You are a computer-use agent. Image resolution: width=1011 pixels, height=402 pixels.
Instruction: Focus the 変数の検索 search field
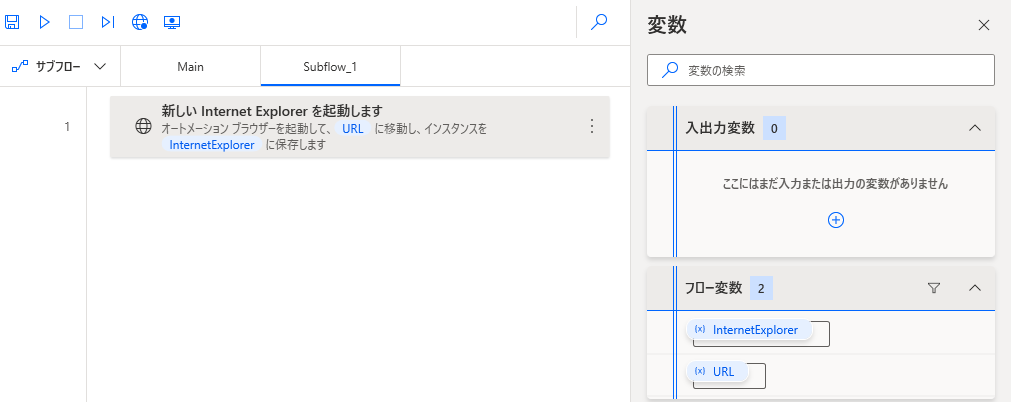pos(821,70)
